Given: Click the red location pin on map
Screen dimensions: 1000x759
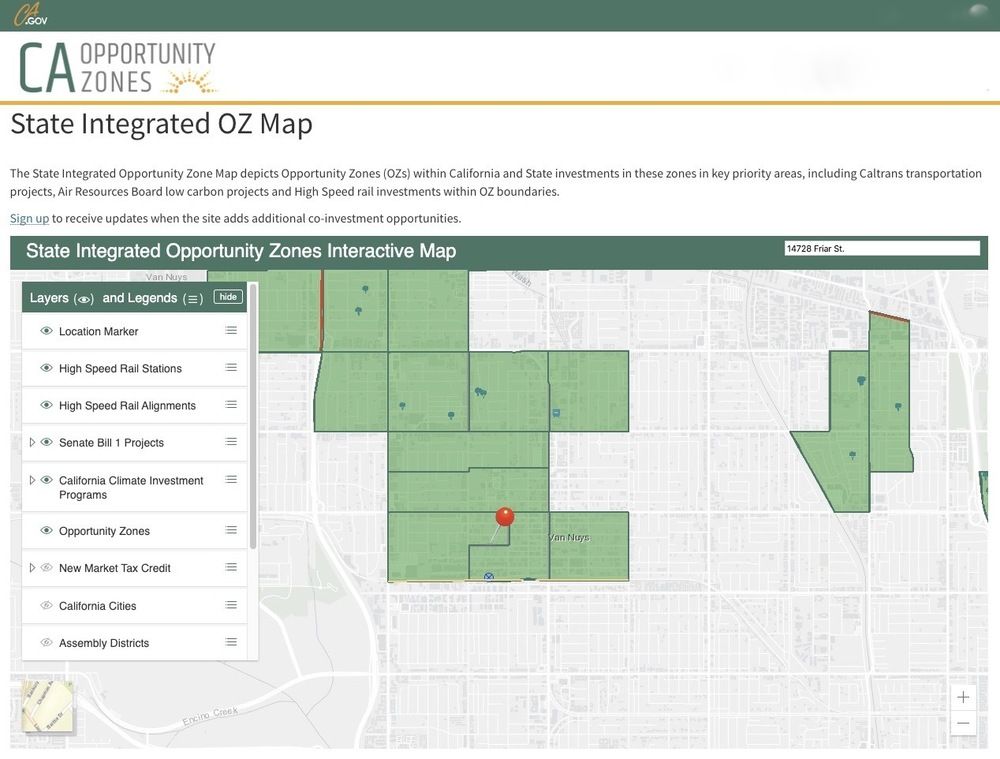Looking at the screenshot, I should pos(505,517).
